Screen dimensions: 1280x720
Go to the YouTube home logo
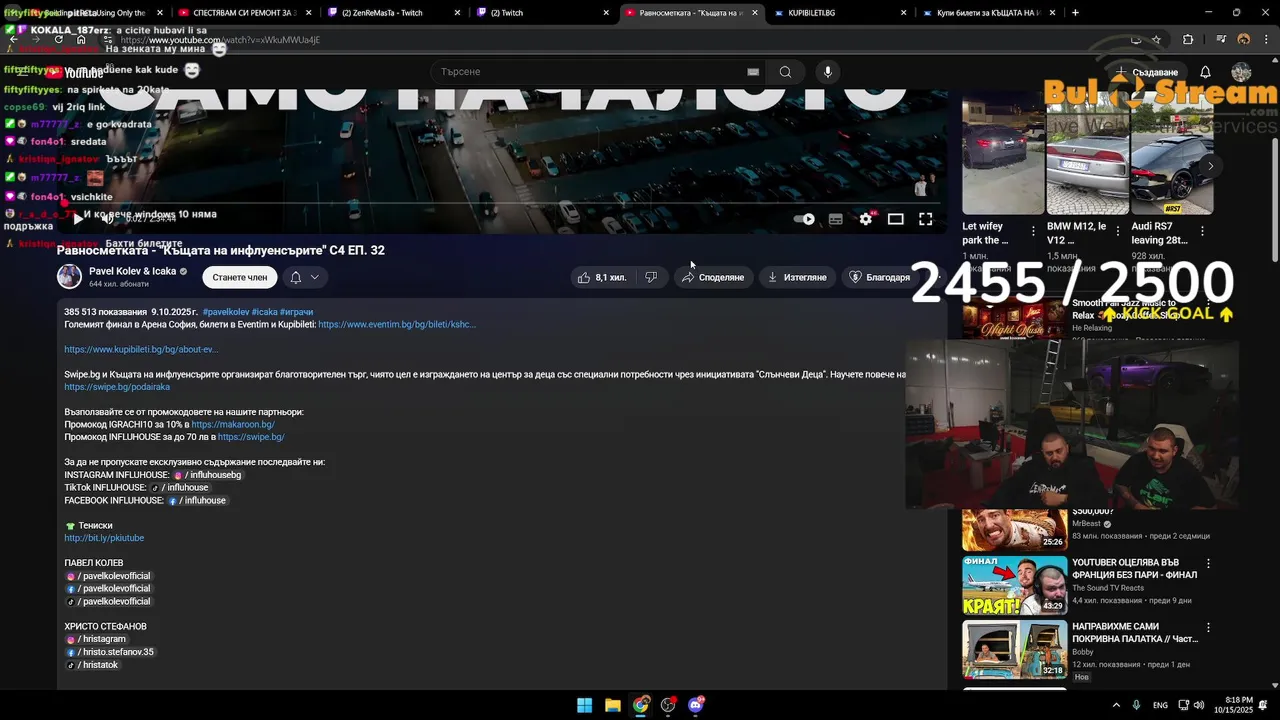pos(74,72)
